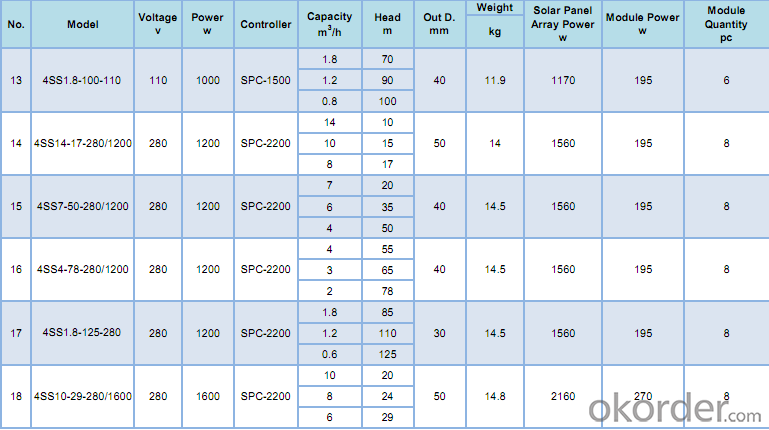769x430 pixels.
Task: Click the Controller column header
Action: 266,24
